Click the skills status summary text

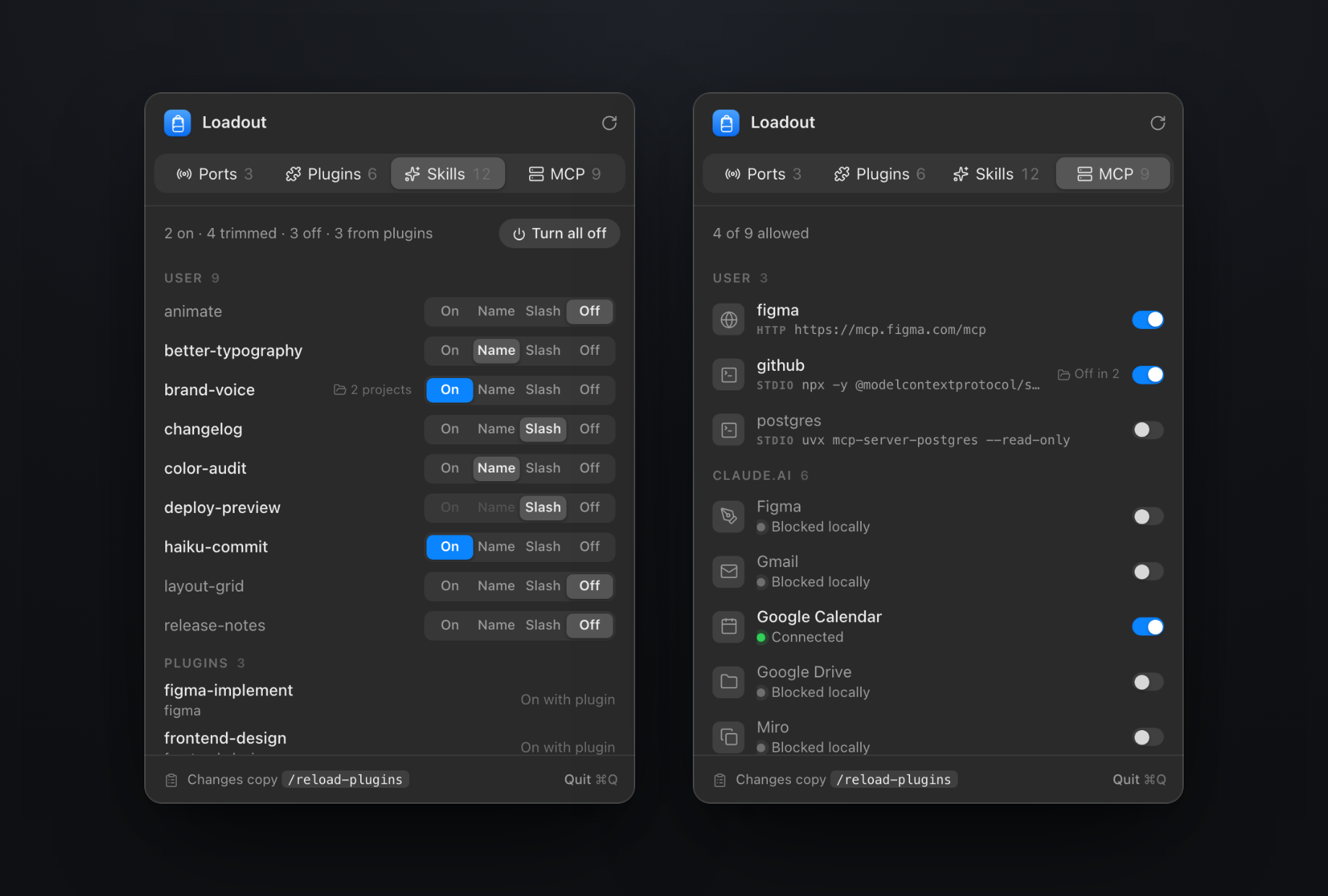coord(298,234)
